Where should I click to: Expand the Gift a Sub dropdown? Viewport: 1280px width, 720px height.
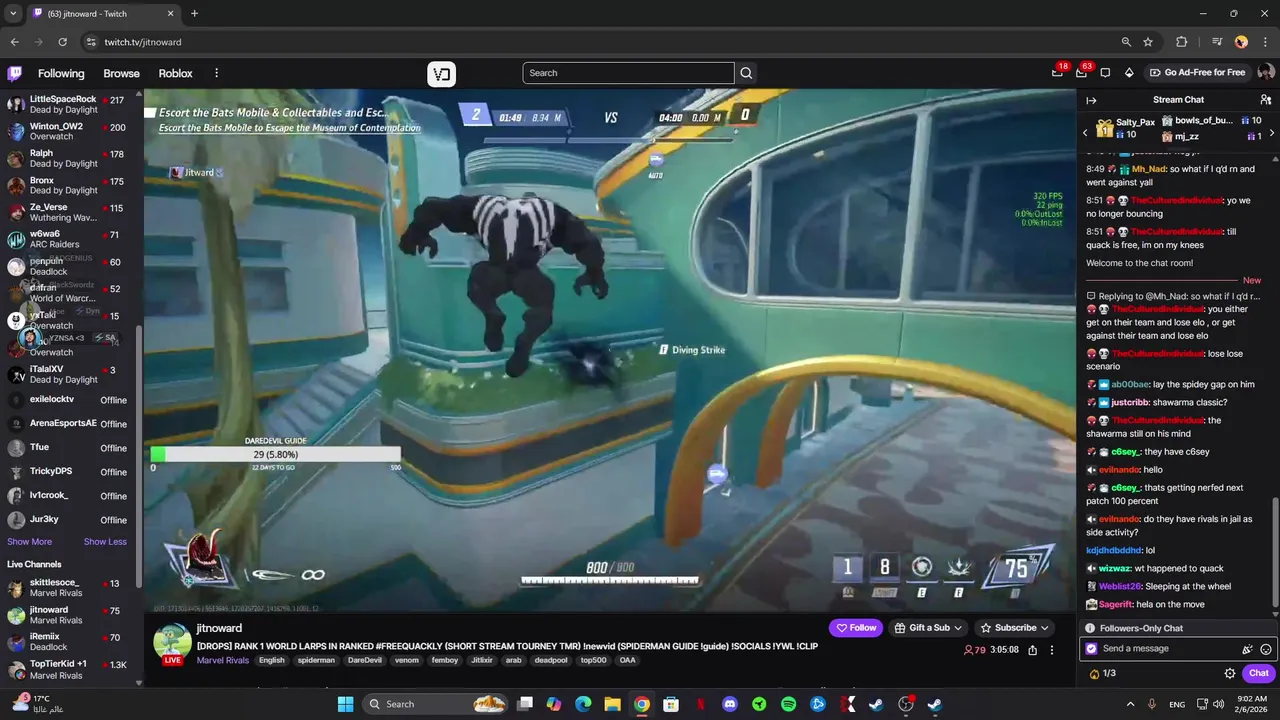(927, 628)
